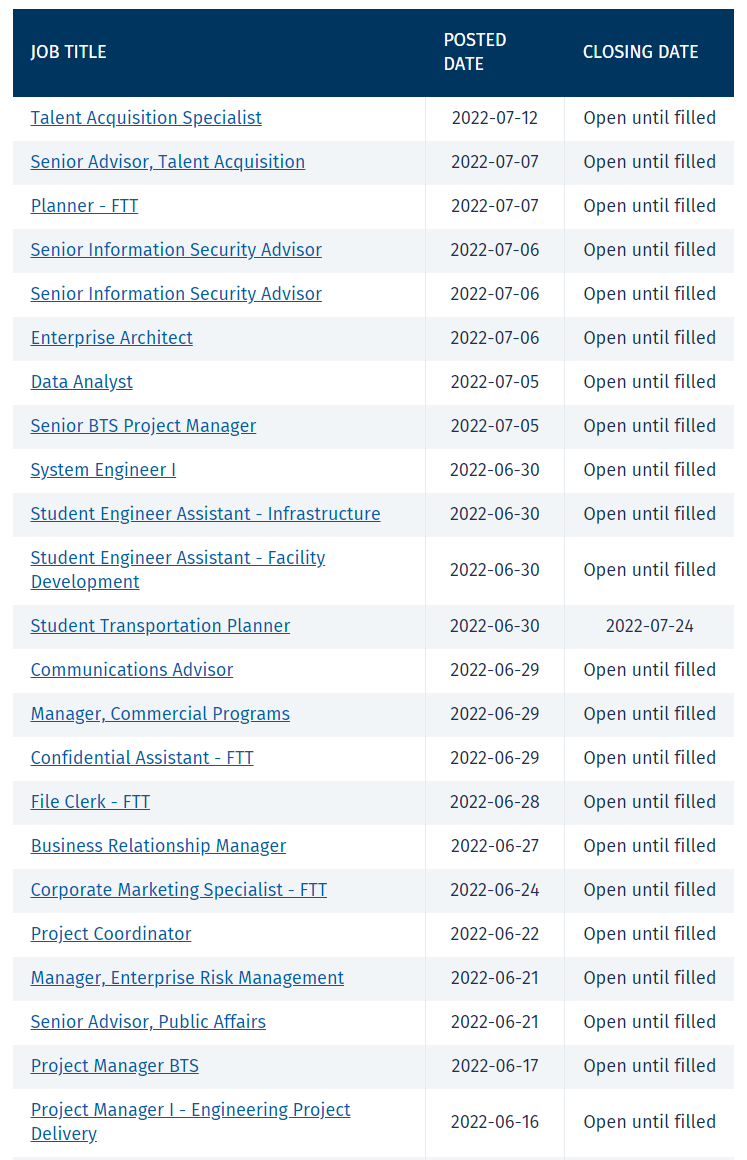The image size is (747, 1160).
Task: Open the Project Coordinator job posting
Action: click(x=110, y=934)
